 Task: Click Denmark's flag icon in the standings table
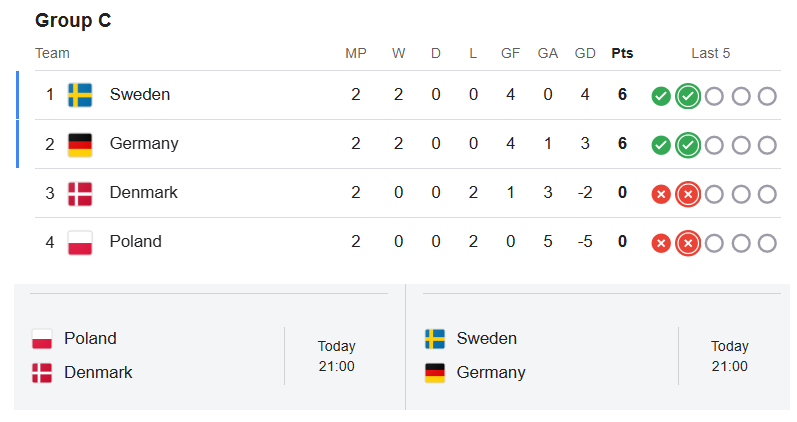pyautogui.click(x=80, y=194)
